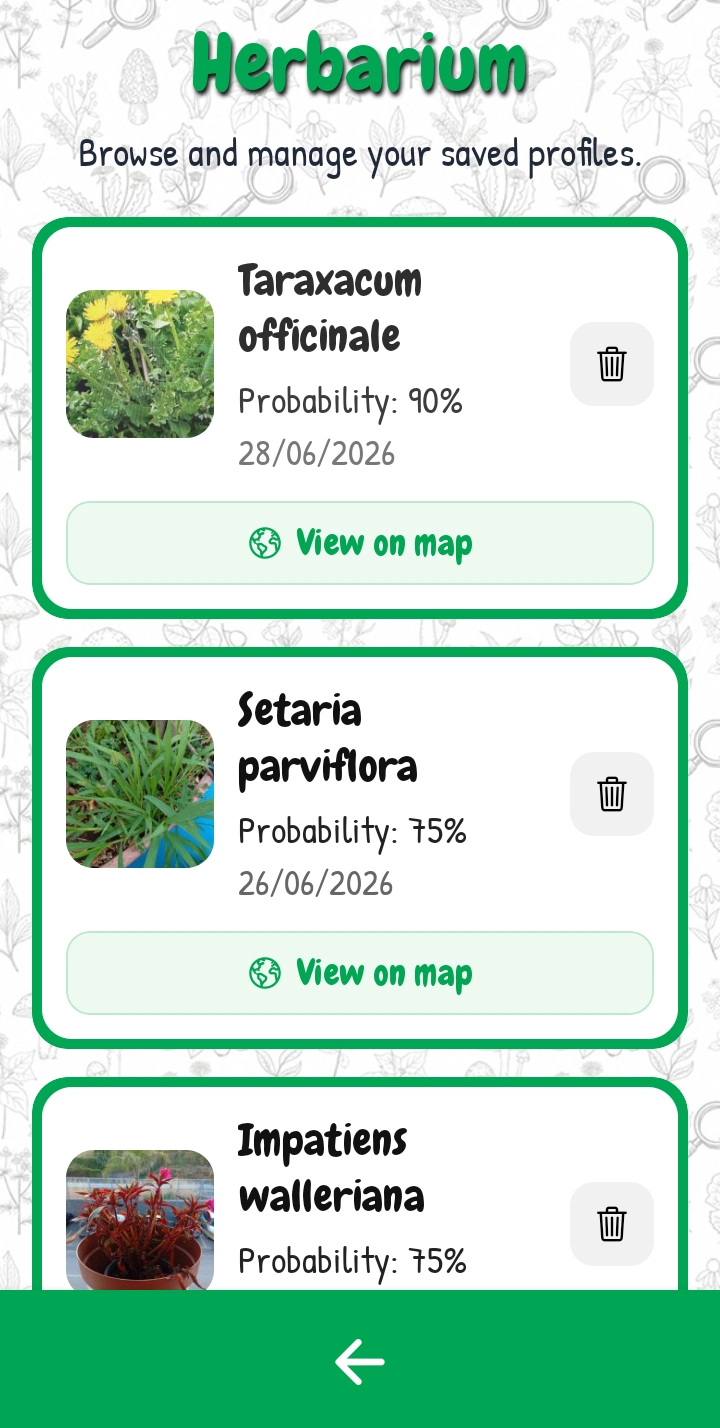Open the Setaria grass photo thumbnail

140,794
